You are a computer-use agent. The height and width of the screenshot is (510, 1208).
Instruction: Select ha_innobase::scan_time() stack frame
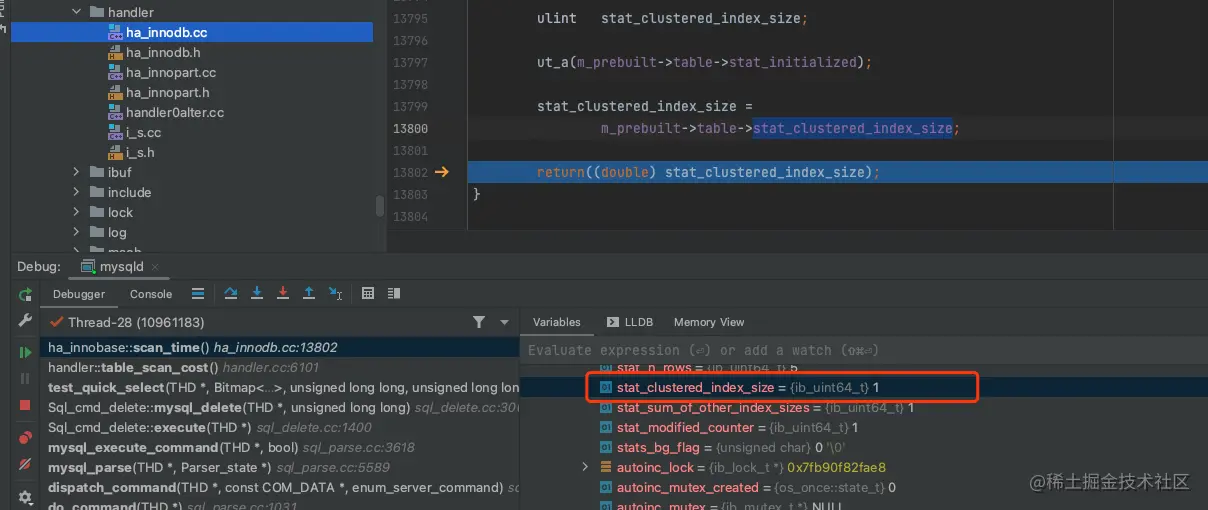pos(279,347)
